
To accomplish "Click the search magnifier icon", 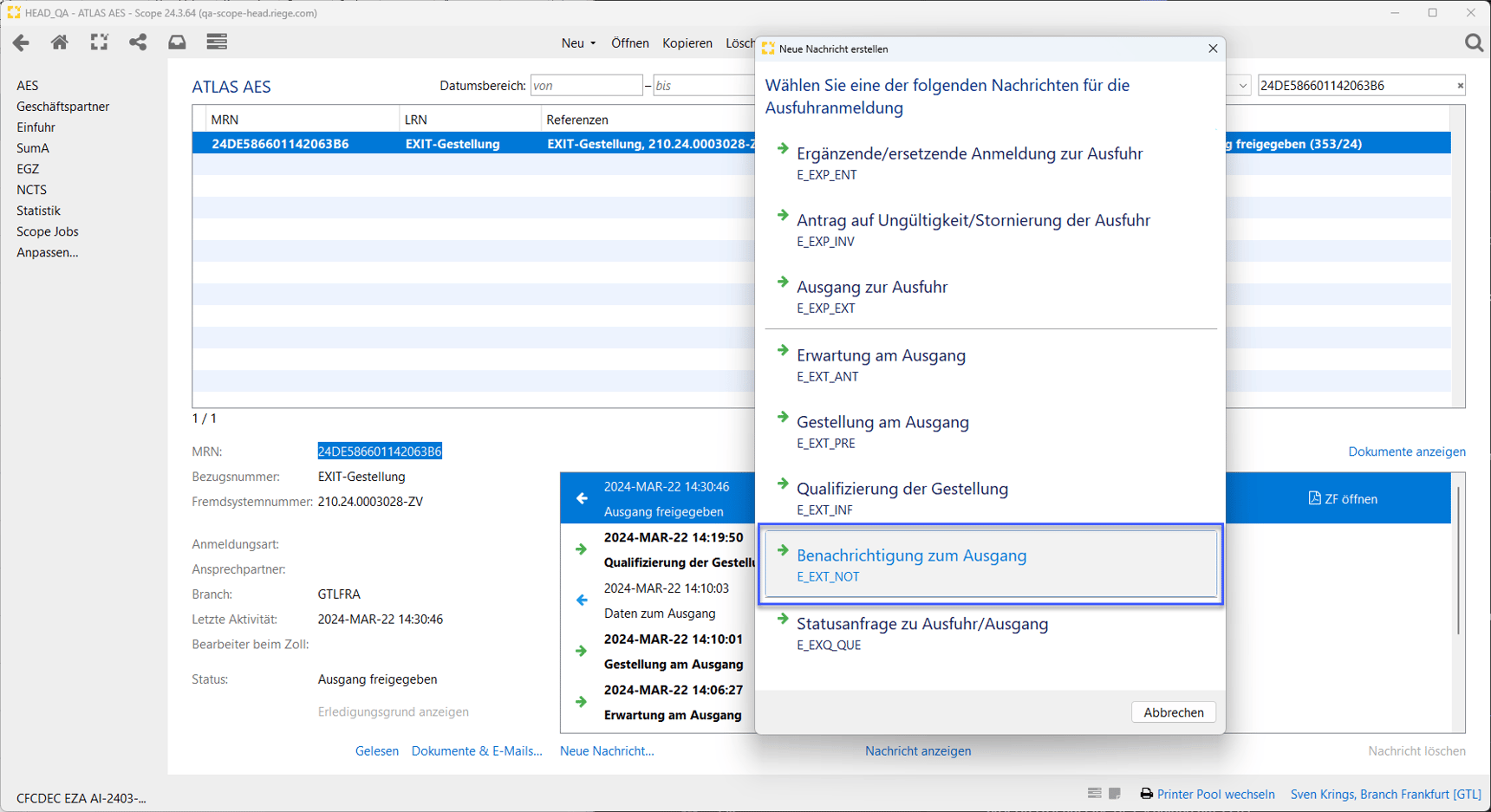I will 1473,42.
